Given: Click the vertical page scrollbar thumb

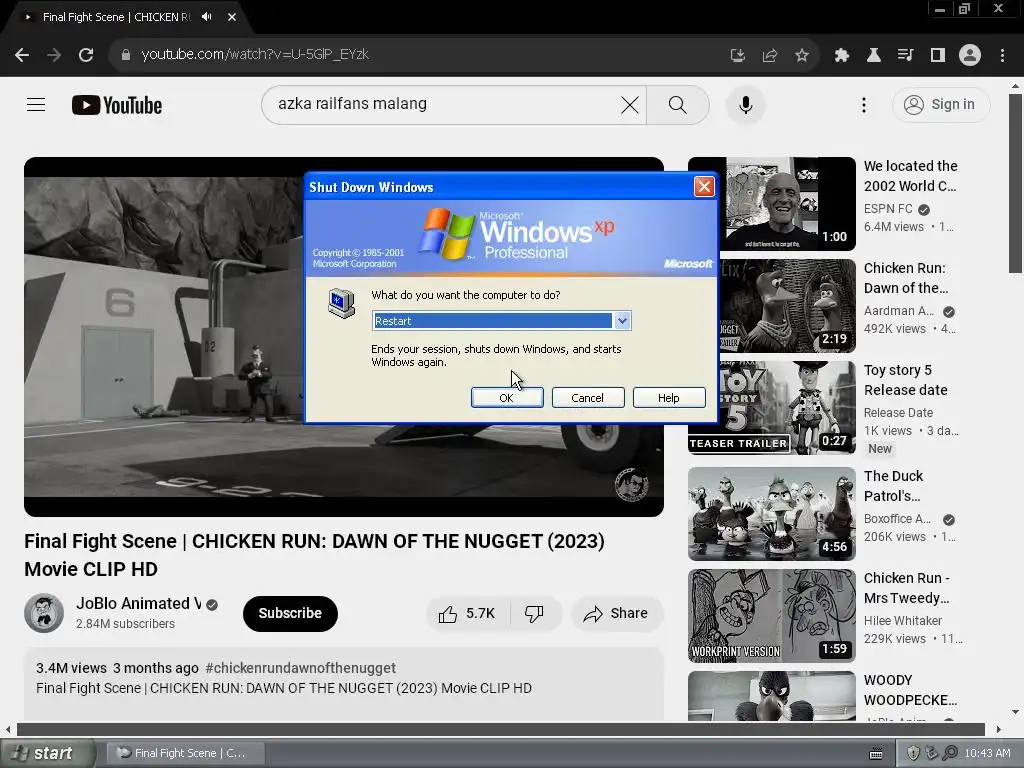Looking at the screenshot, I should click(x=1015, y=184).
